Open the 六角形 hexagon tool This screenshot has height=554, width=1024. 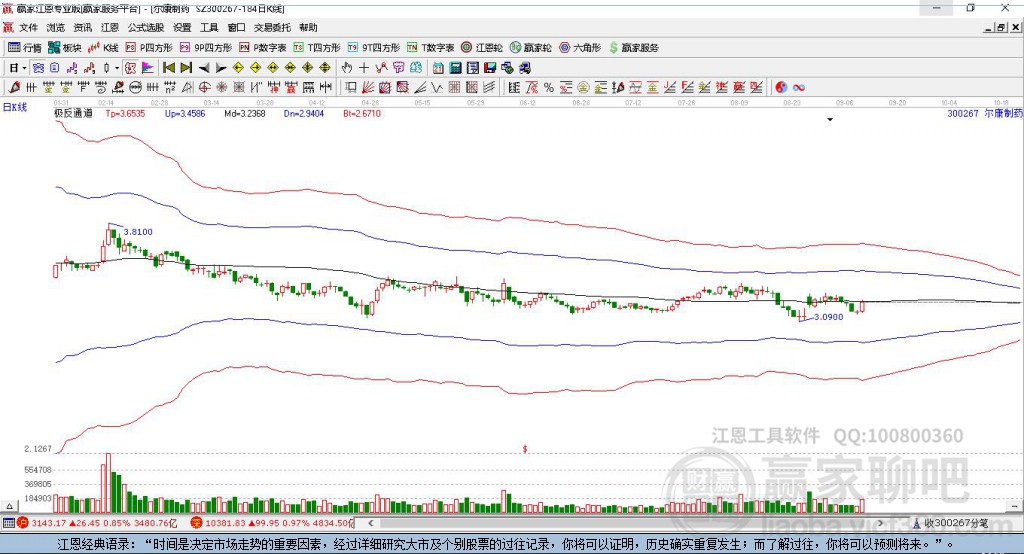[580, 48]
